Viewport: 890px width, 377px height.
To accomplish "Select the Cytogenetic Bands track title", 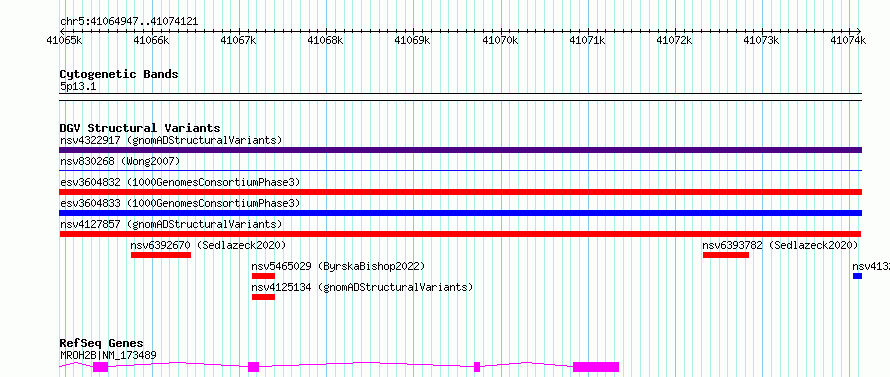I will coord(119,74).
